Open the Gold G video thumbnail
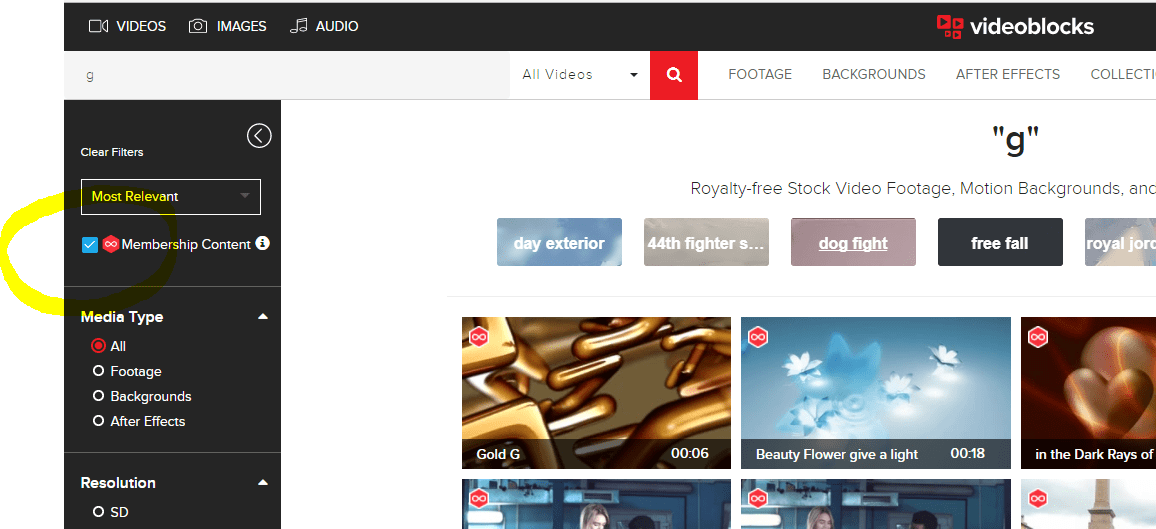This screenshot has height=529, width=1156. click(596, 393)
